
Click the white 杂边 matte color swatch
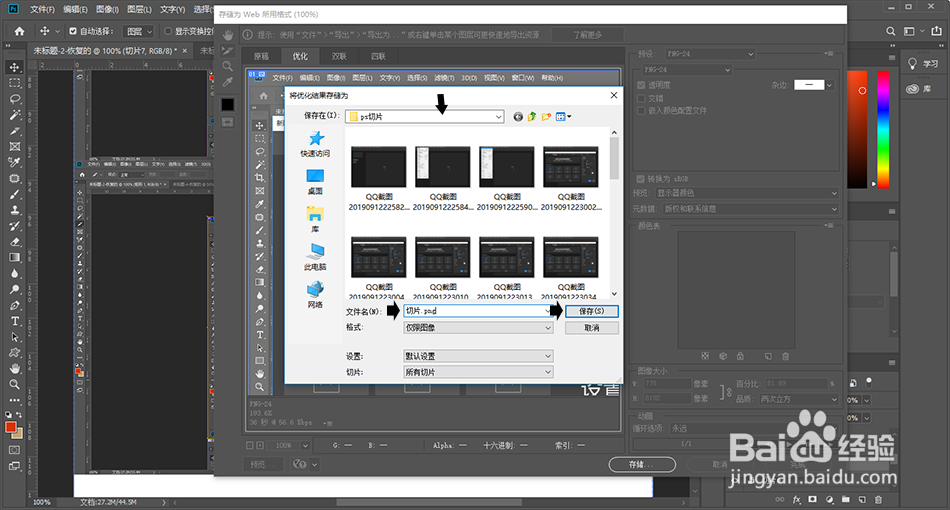pos(809,85)
